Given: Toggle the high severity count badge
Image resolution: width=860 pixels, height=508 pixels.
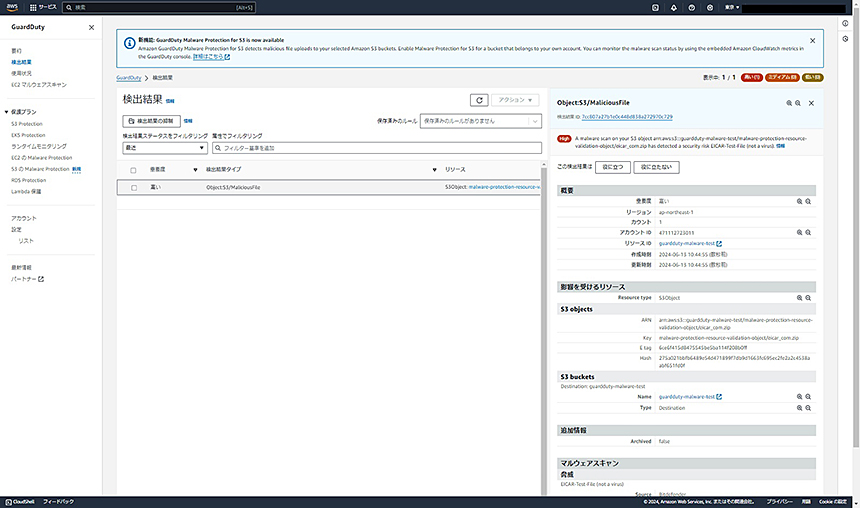Looking at the screenshot, I should [x=752, y=77].
